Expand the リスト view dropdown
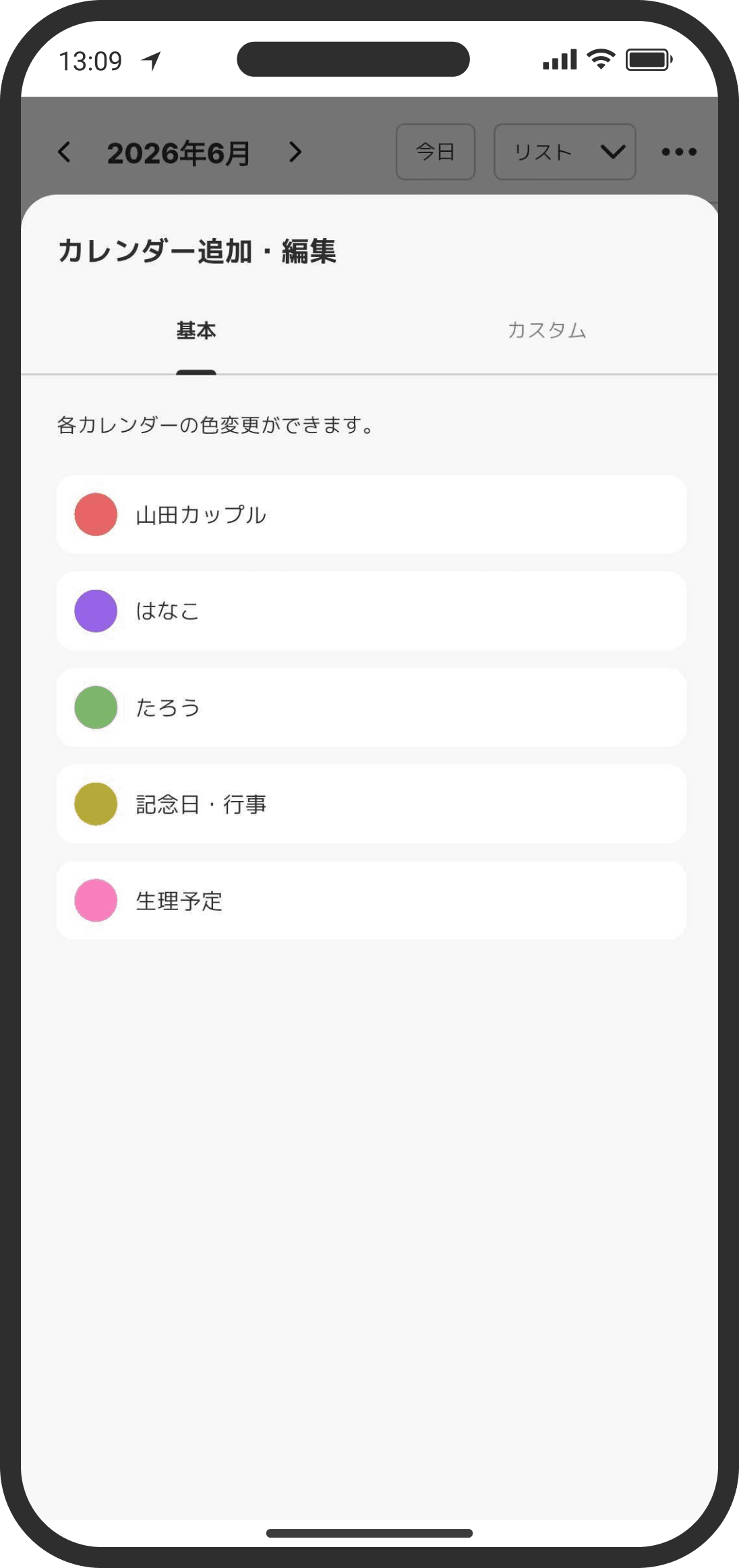 [x=565, y=152]
